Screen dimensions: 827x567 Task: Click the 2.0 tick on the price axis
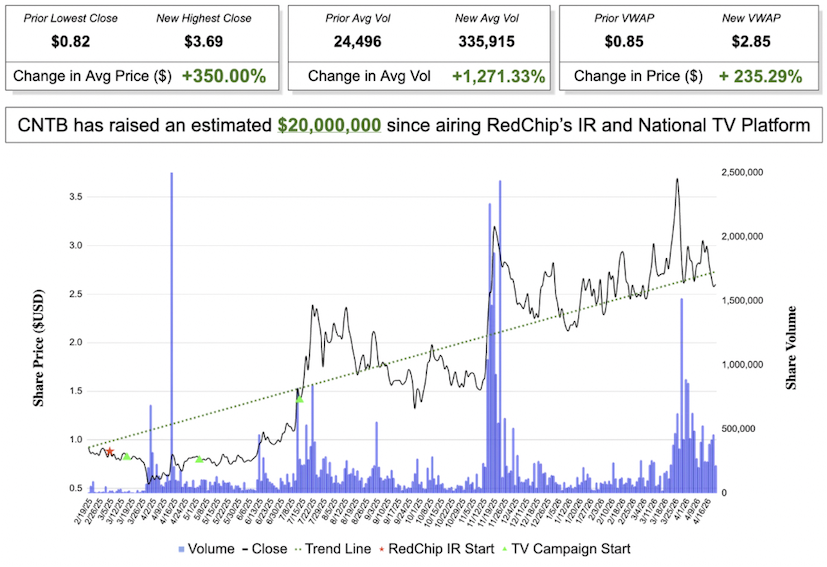coord(75,342)
